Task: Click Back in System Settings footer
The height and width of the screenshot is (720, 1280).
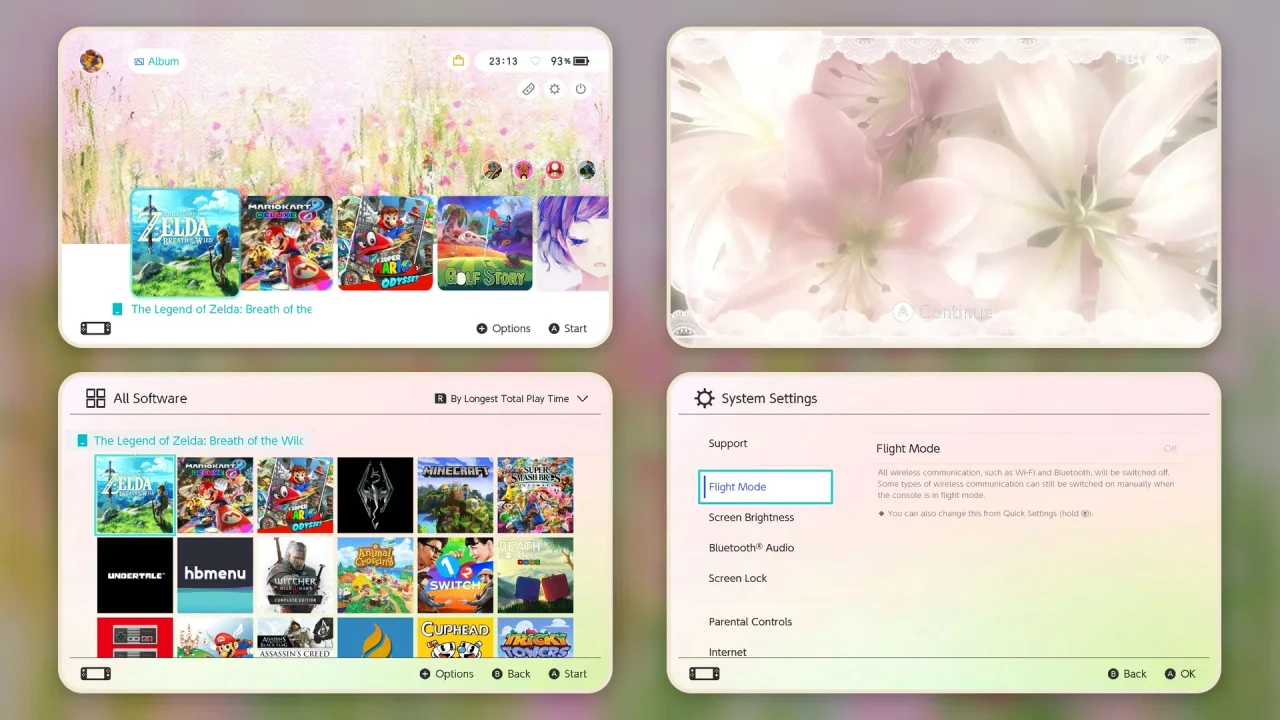Action: point(1127,674)
